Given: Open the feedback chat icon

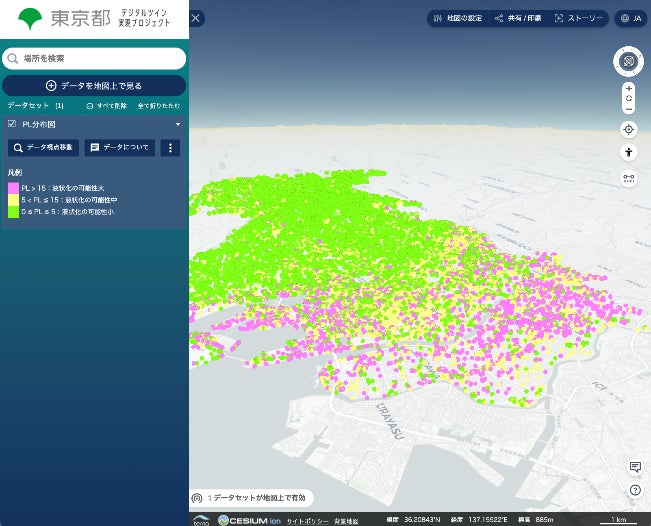Looking at the screenshot, I should [x=635, y=467].
